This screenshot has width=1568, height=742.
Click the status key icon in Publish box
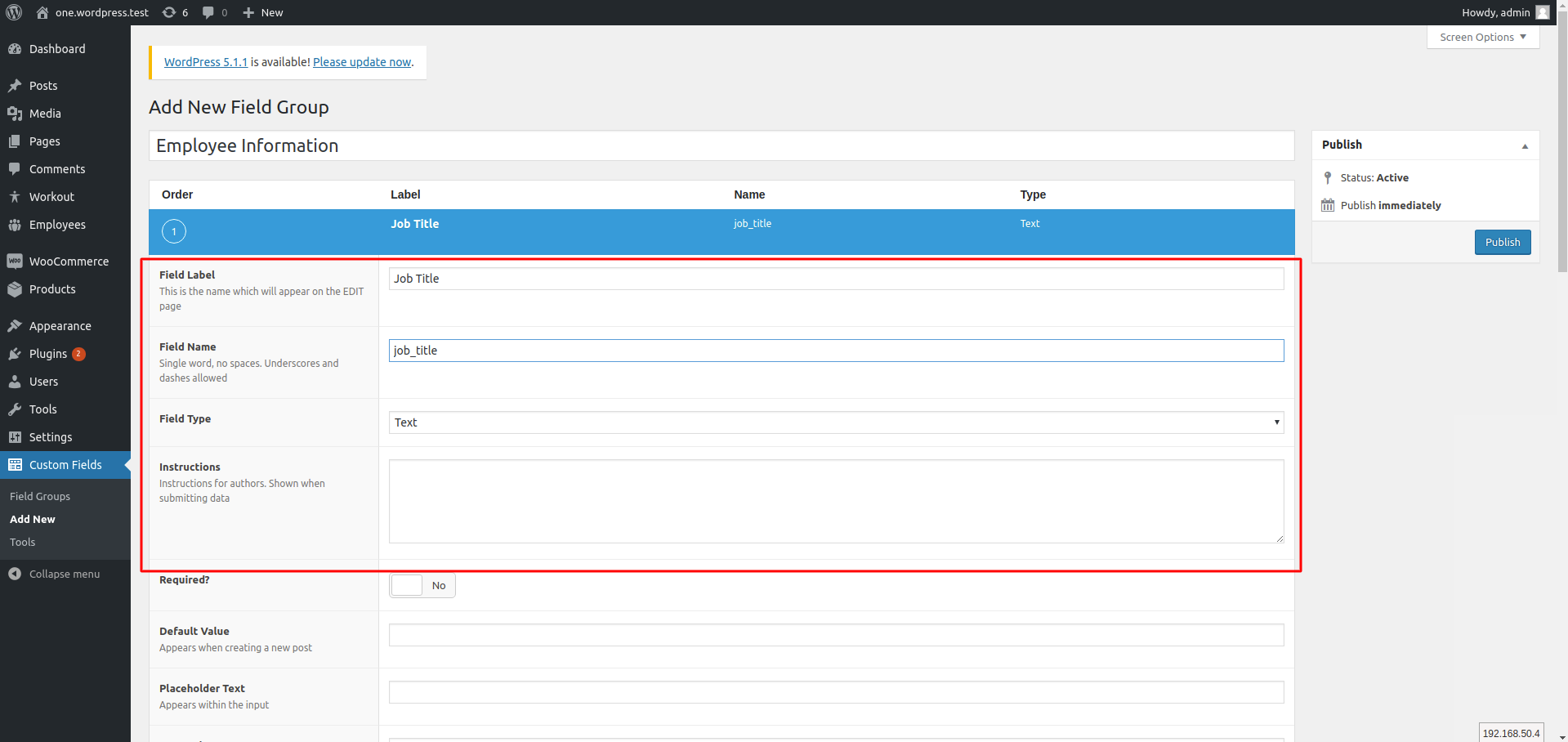1328,177
